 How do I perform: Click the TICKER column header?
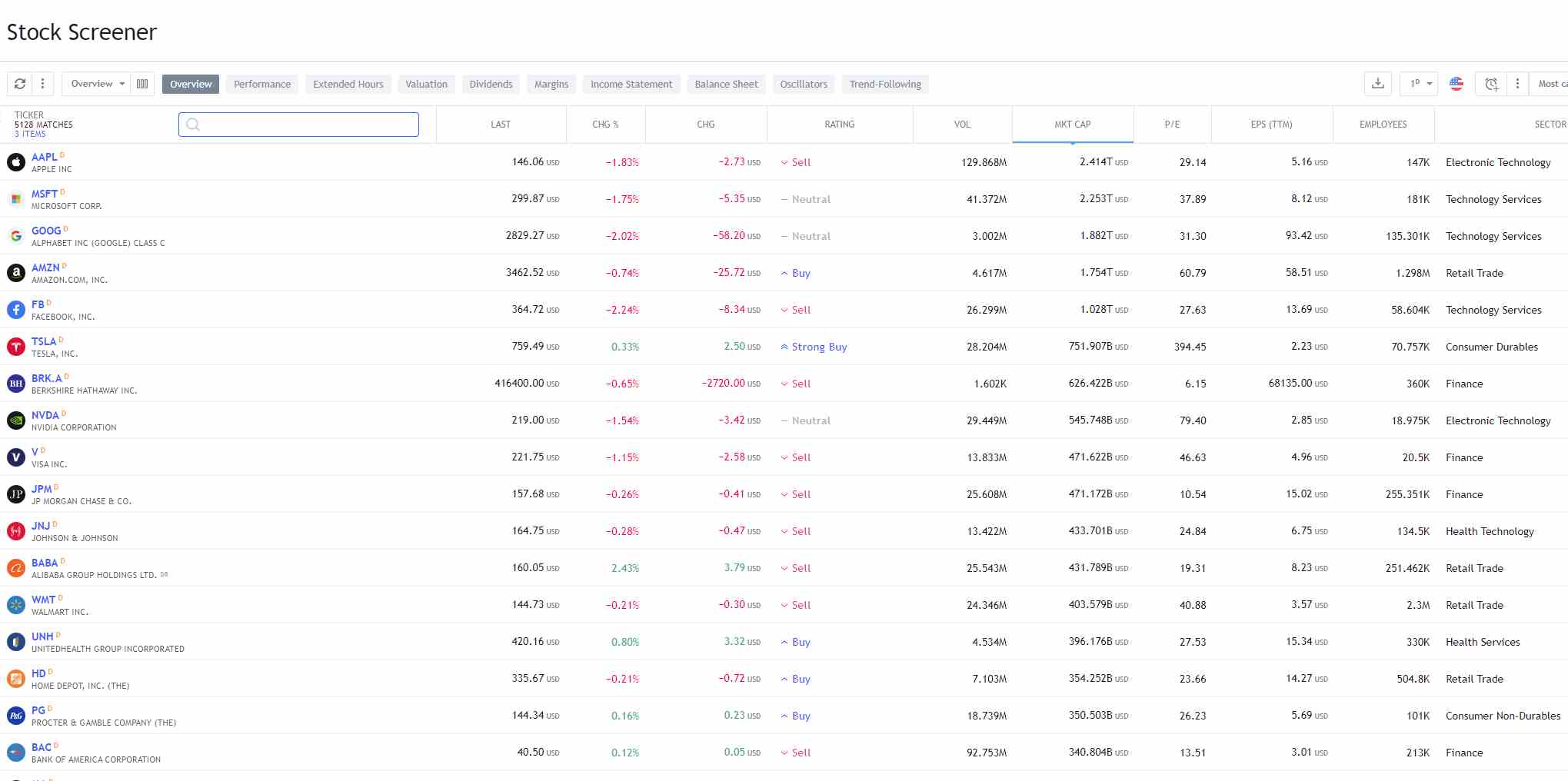pos(29,115)
